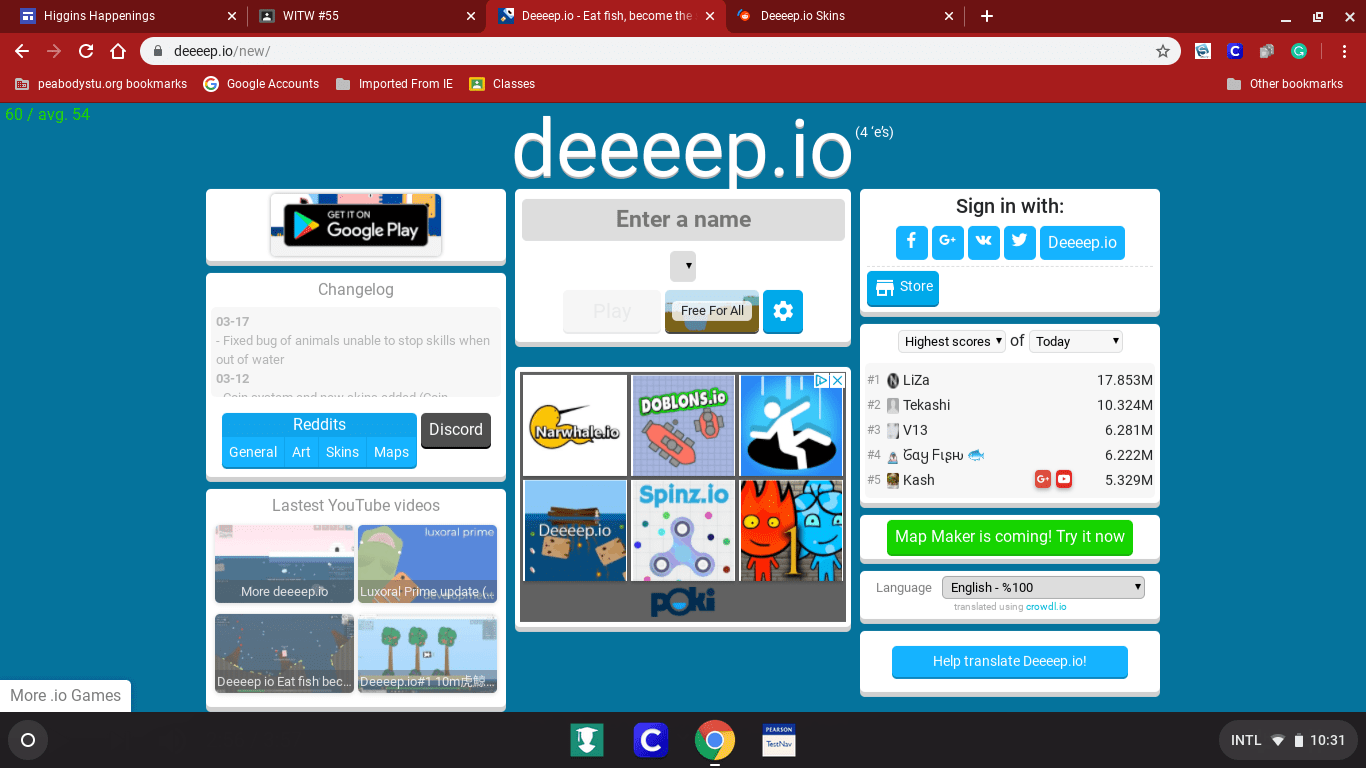Go to the browser home page
The image size is (1366, 768).
tap(118, 51)
